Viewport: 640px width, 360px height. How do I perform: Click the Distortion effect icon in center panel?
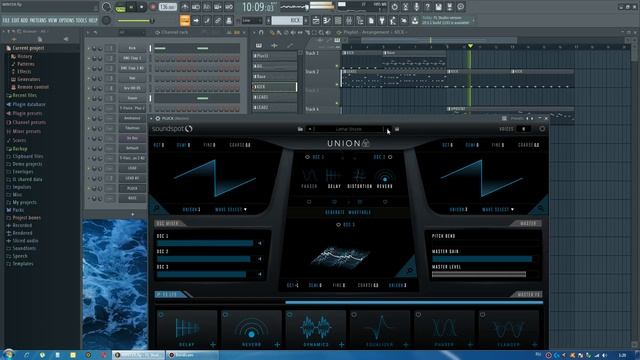(x=359, y=176)
